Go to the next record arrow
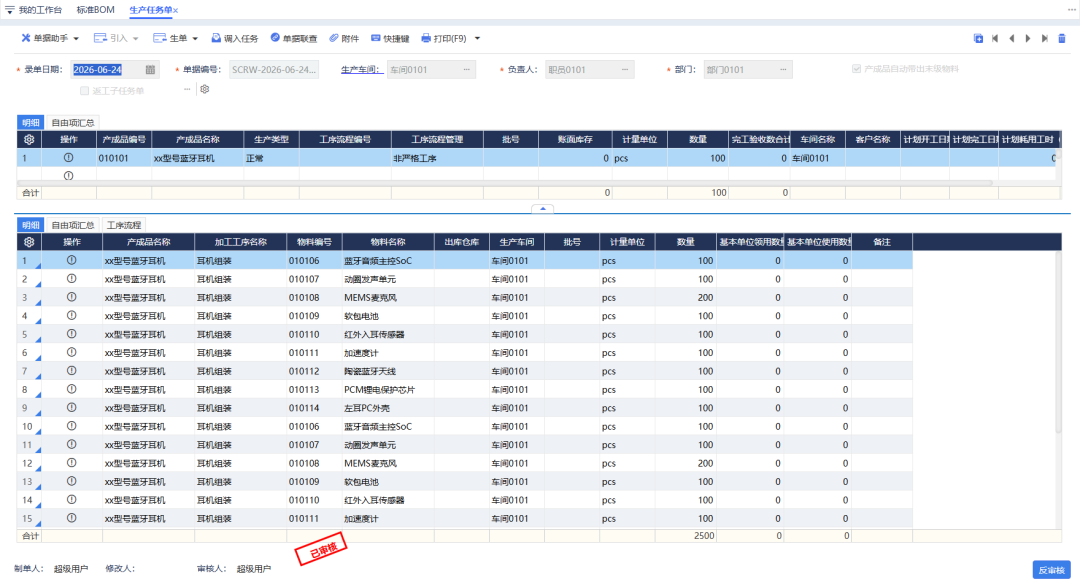This screenshot has height=585, width=1080. [1028, 39]
